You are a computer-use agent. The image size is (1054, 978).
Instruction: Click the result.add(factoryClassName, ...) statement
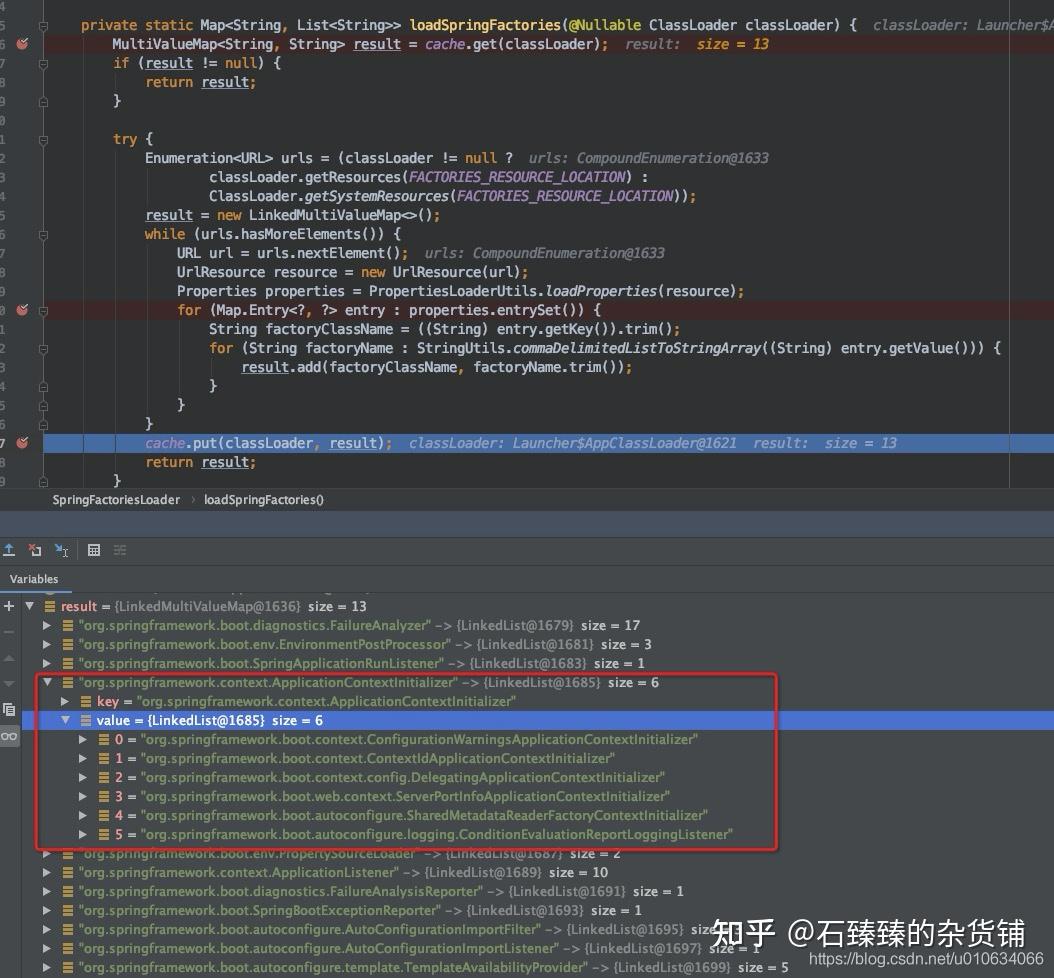436,367
